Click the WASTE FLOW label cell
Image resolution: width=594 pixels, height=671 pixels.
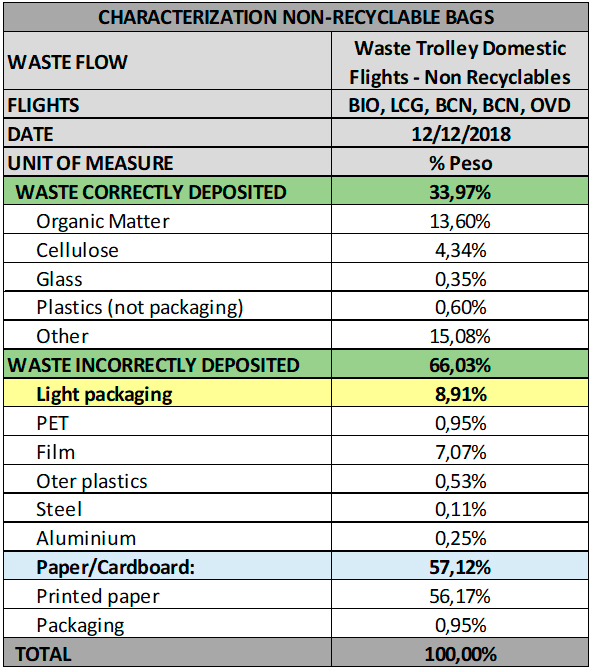click(x=168, y=61)
